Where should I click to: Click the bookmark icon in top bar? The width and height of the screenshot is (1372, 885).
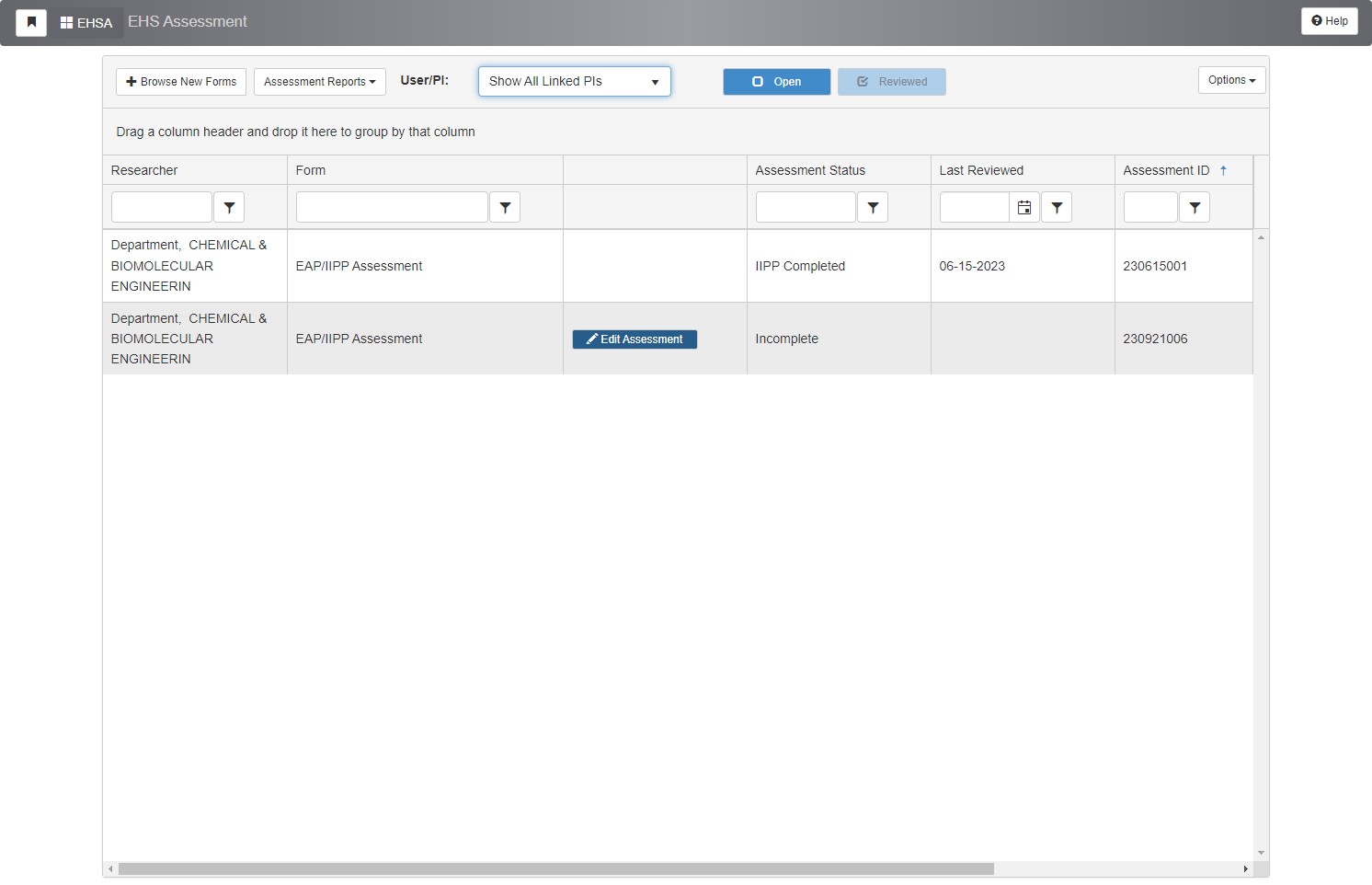(x=31, y=22)
